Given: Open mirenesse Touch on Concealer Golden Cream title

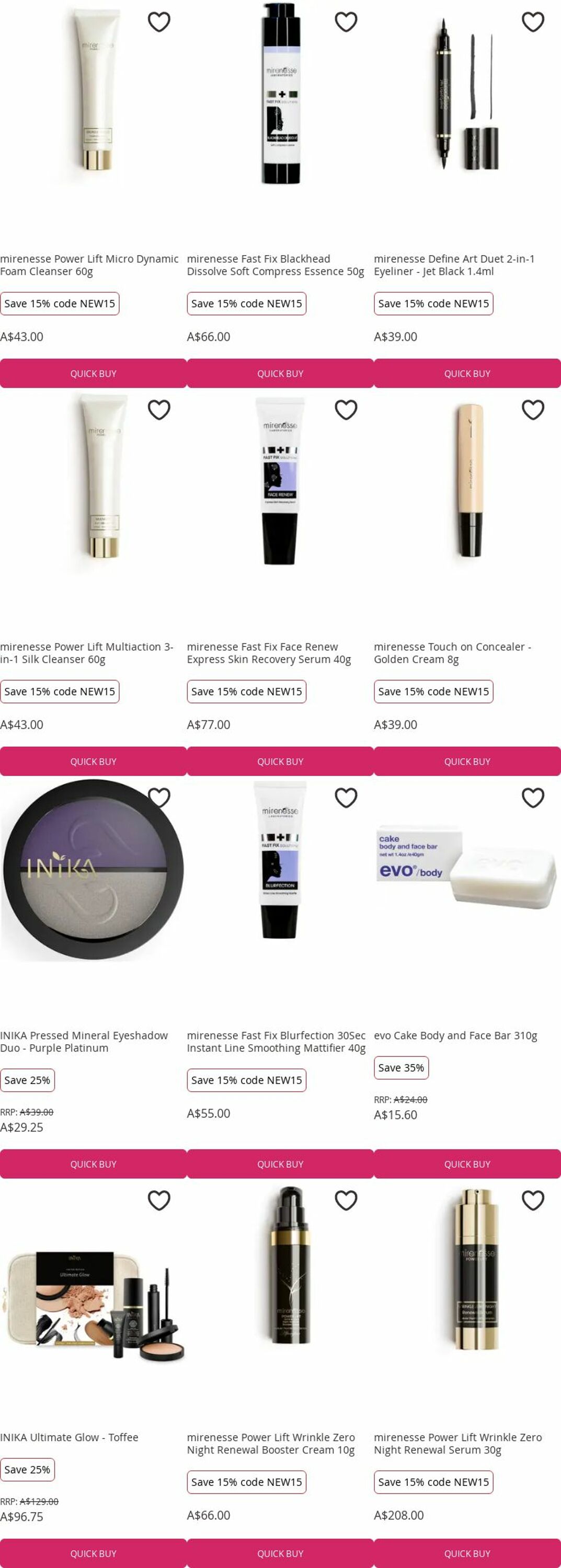Looking at the screenshot, I should pos(453,652).
